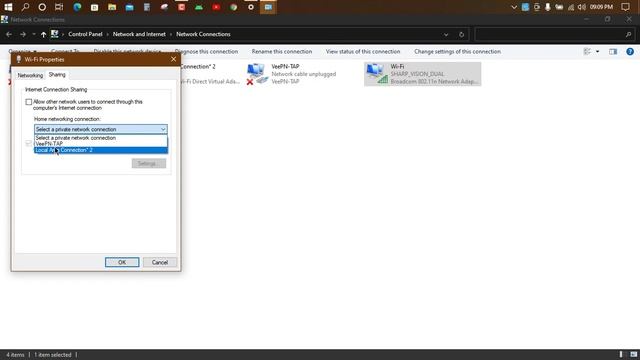Open Organize menu in command bar
This screenshot has height=360, width=640.
pos(22,51)
